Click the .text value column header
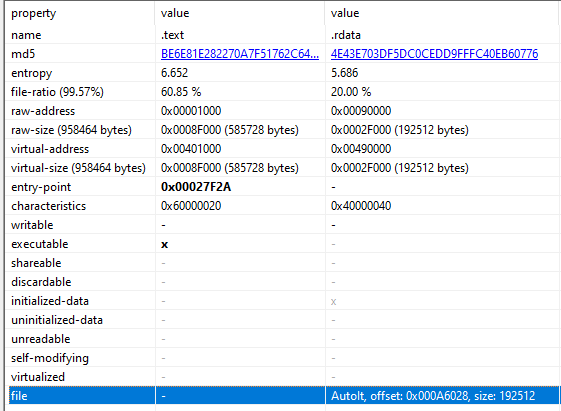Screen dimensions: 561x411 (175, 13)
